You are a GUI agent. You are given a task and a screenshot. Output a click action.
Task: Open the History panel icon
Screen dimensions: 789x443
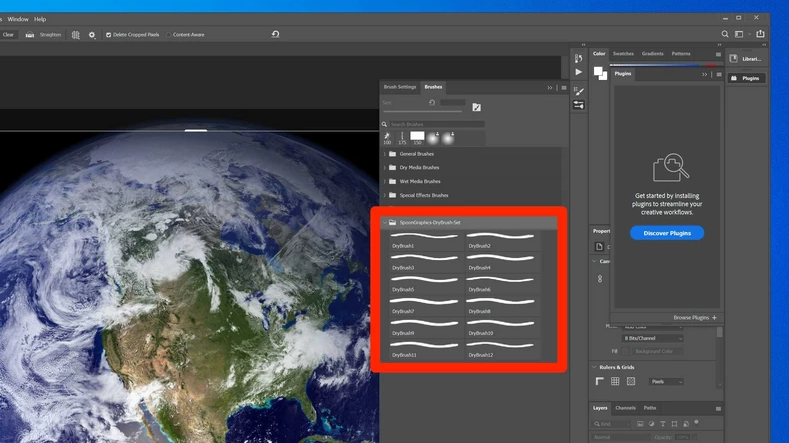point(579,58)
